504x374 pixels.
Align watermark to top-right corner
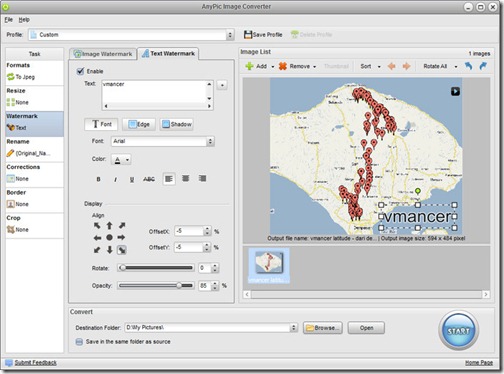click(x=122, y=226)
